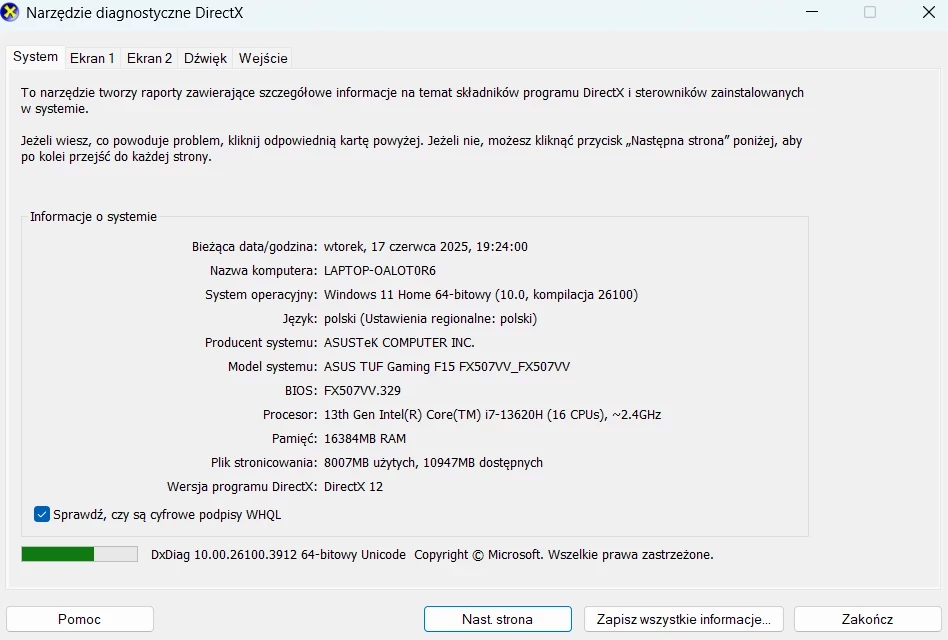The height and width of the screenshot is (640, 948).
Task: Select manufacturer ASUSTeK COMPUTER INC.
Action: click(399, 343)
